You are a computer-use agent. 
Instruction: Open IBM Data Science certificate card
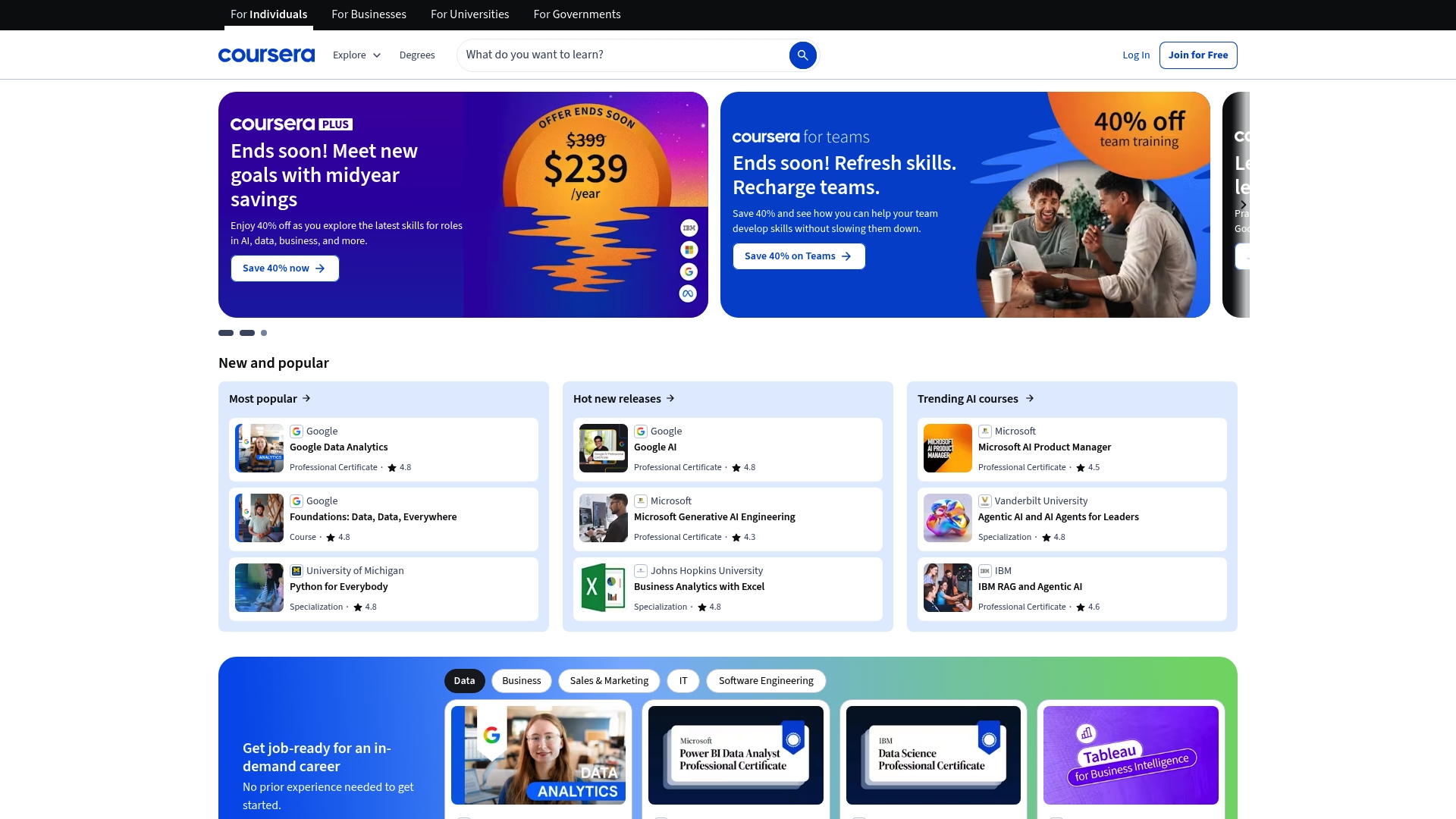click(934, 755)
